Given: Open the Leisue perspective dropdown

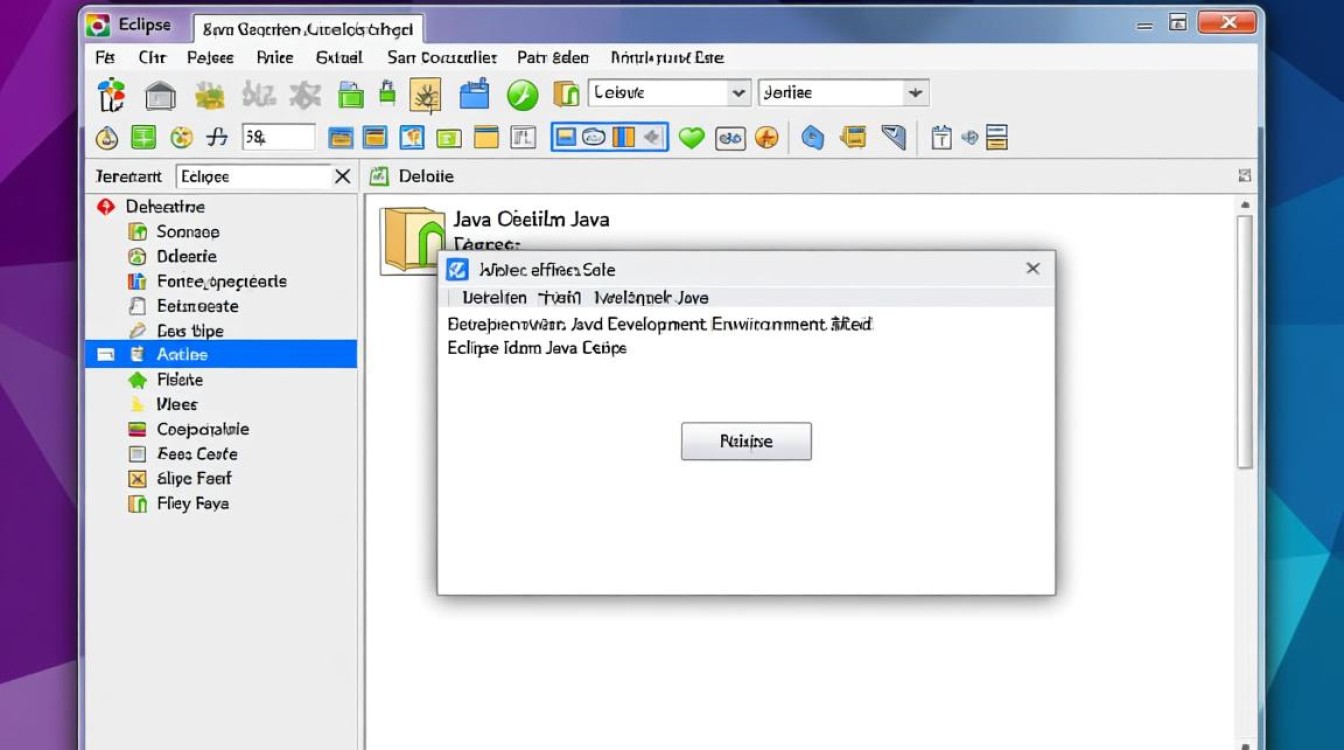Looking at the screenshot, I should pos(739,92).
